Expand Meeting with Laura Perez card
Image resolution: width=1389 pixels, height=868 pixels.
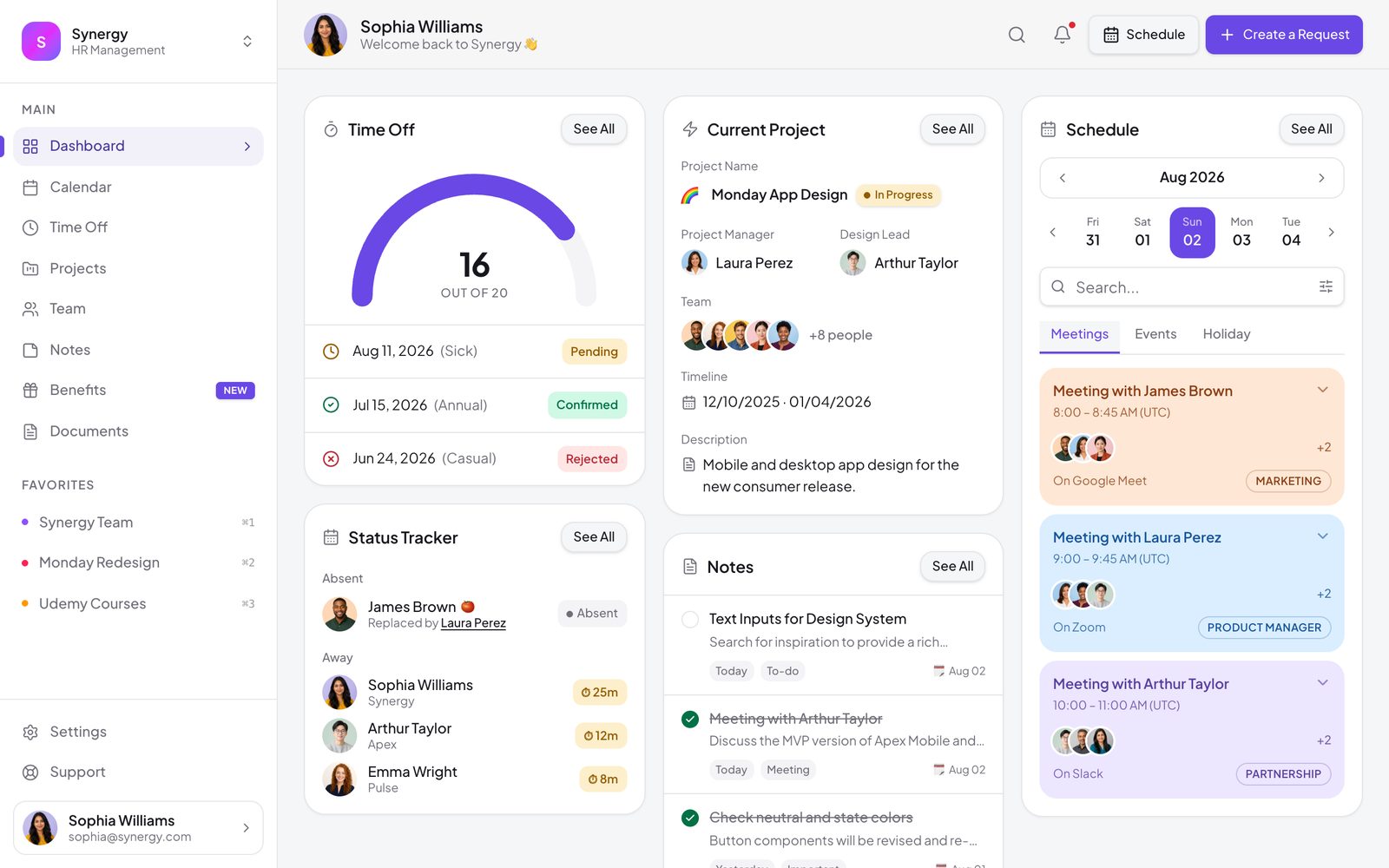tap(1323, 536)
